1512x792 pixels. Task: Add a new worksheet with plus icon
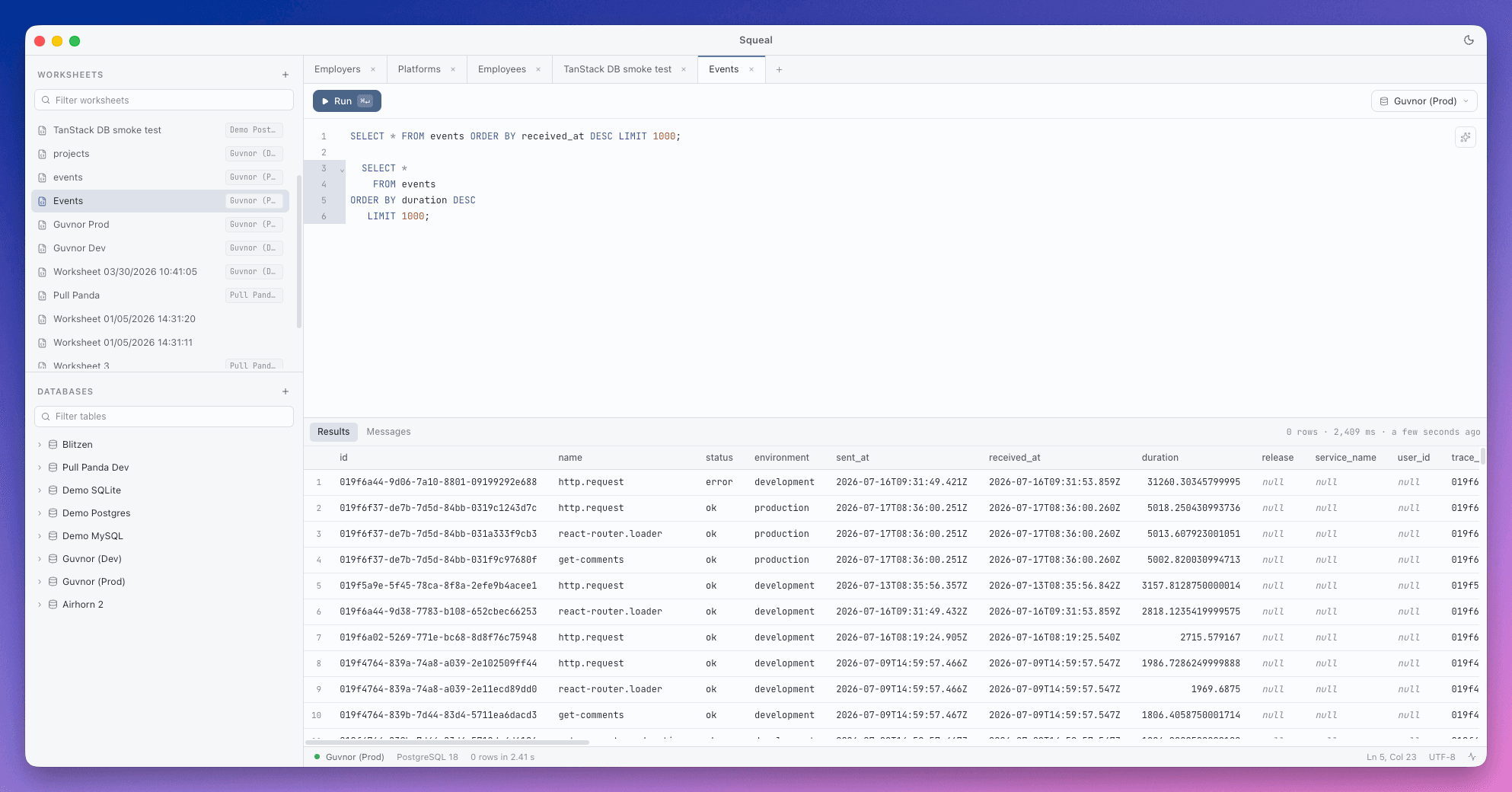(285, 75)
